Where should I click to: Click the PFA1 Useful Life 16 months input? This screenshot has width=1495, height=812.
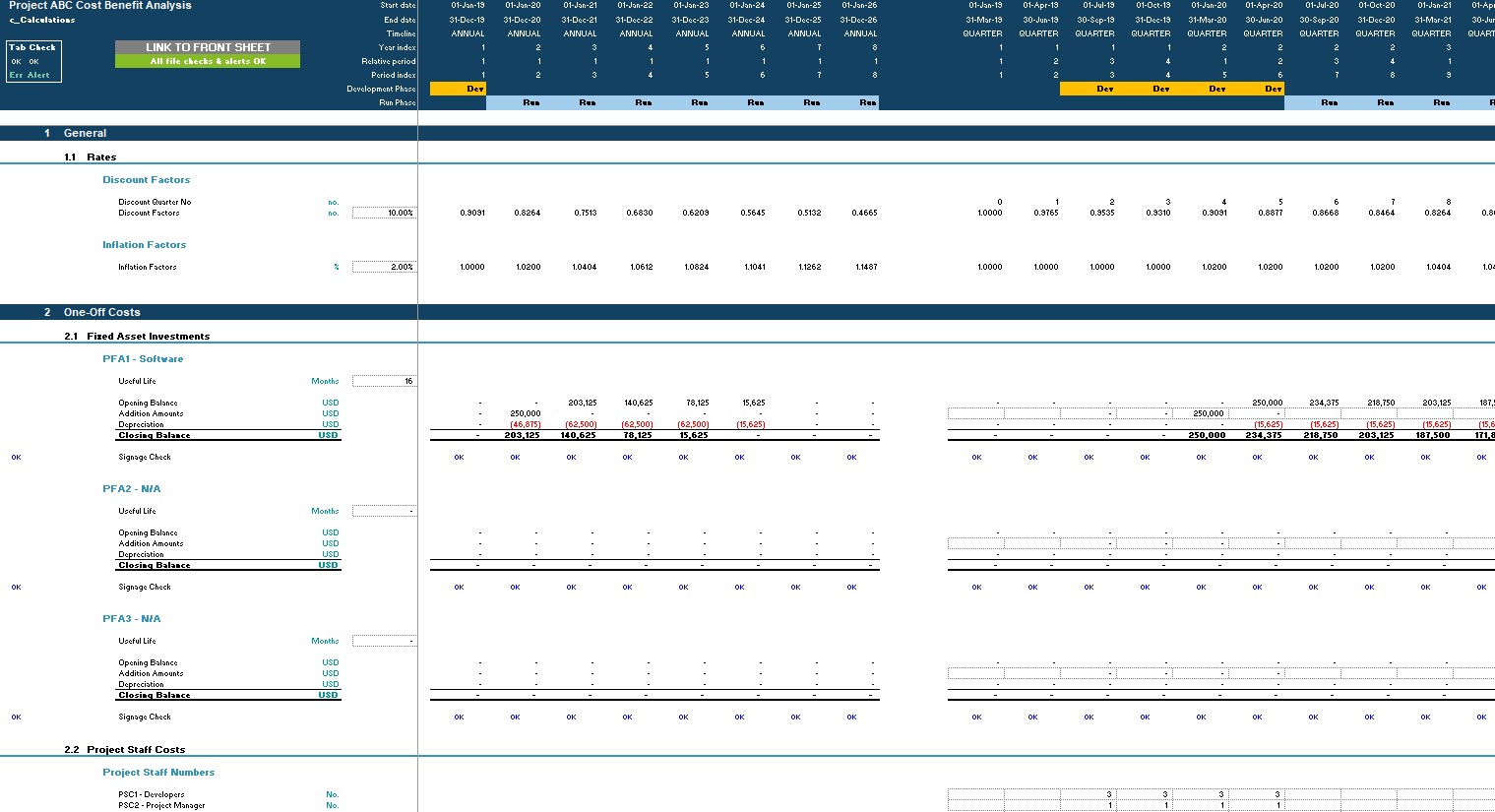point(385,381)
